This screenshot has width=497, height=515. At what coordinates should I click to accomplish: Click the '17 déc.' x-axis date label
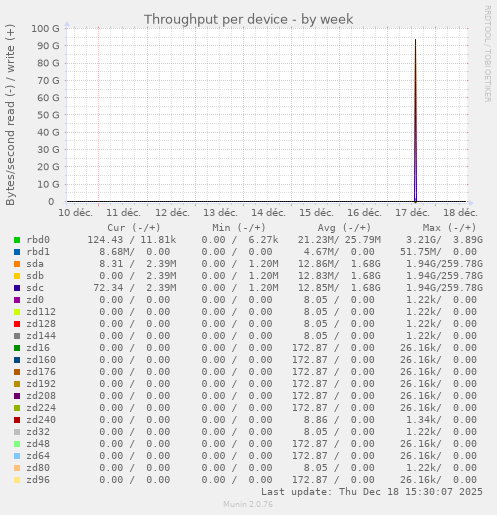(x=412, y=213)
